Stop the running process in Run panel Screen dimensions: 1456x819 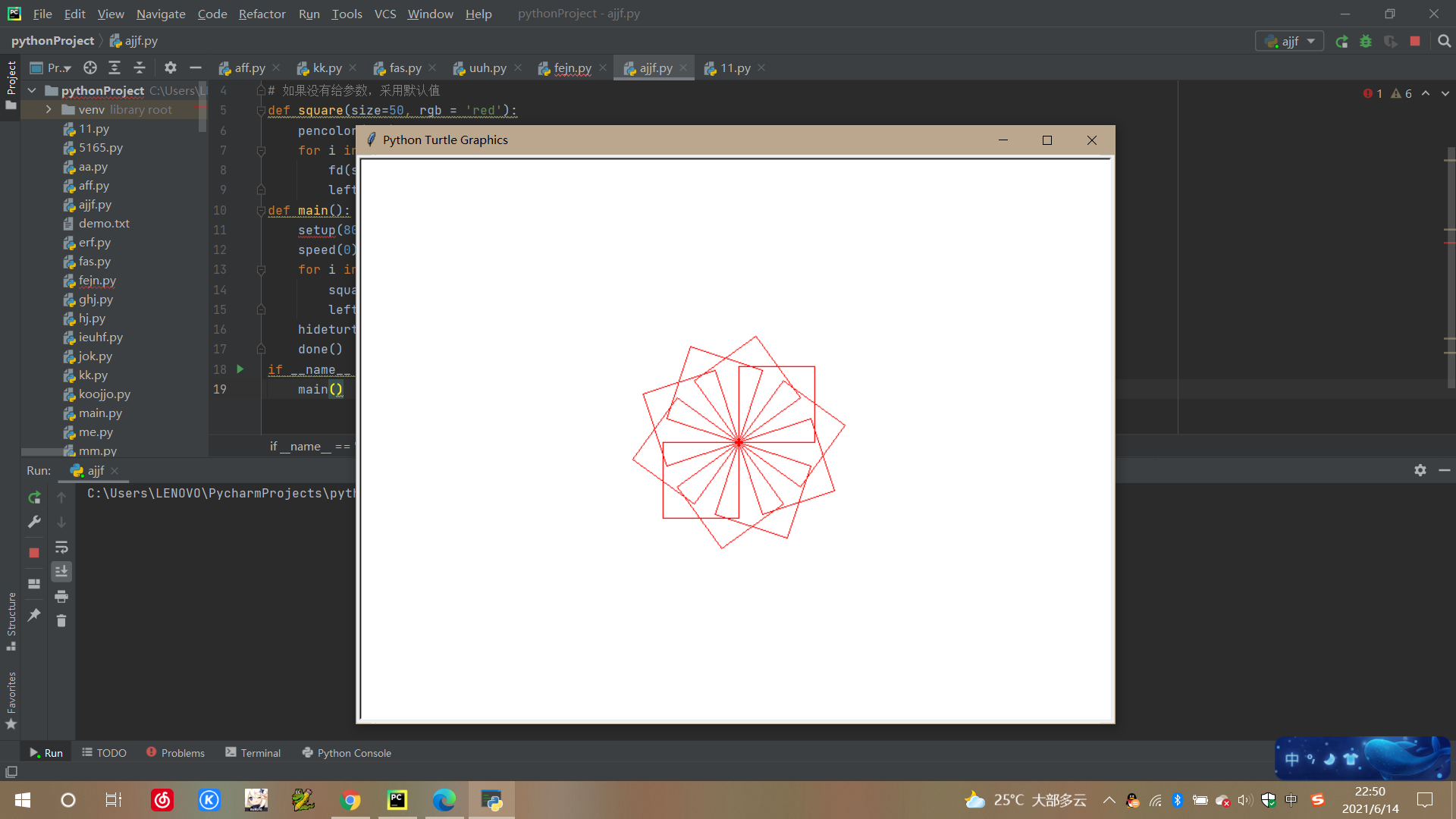[x=34, y=553]
